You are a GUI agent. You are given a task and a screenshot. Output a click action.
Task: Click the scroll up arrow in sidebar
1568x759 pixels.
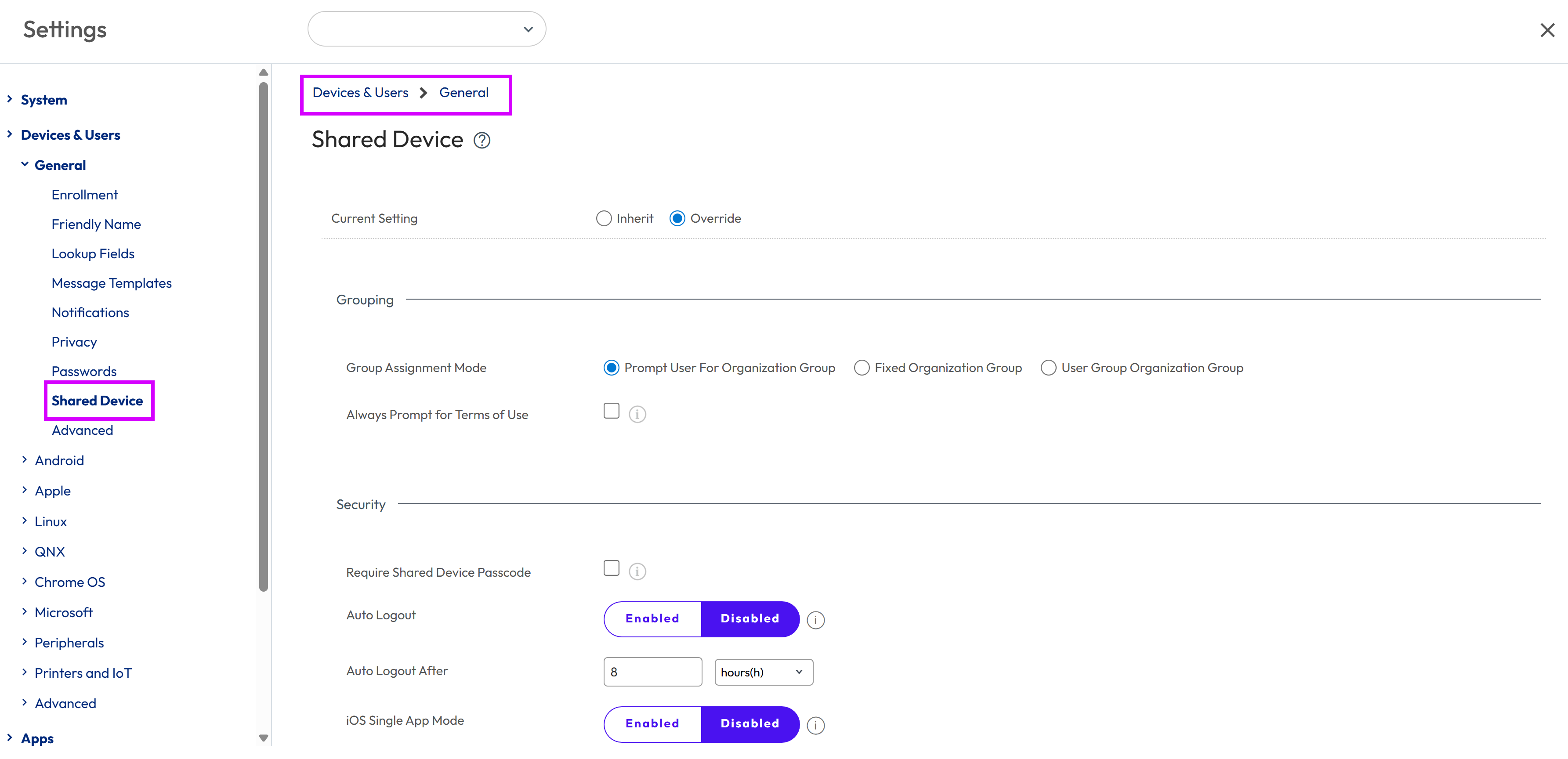[263, 72]
